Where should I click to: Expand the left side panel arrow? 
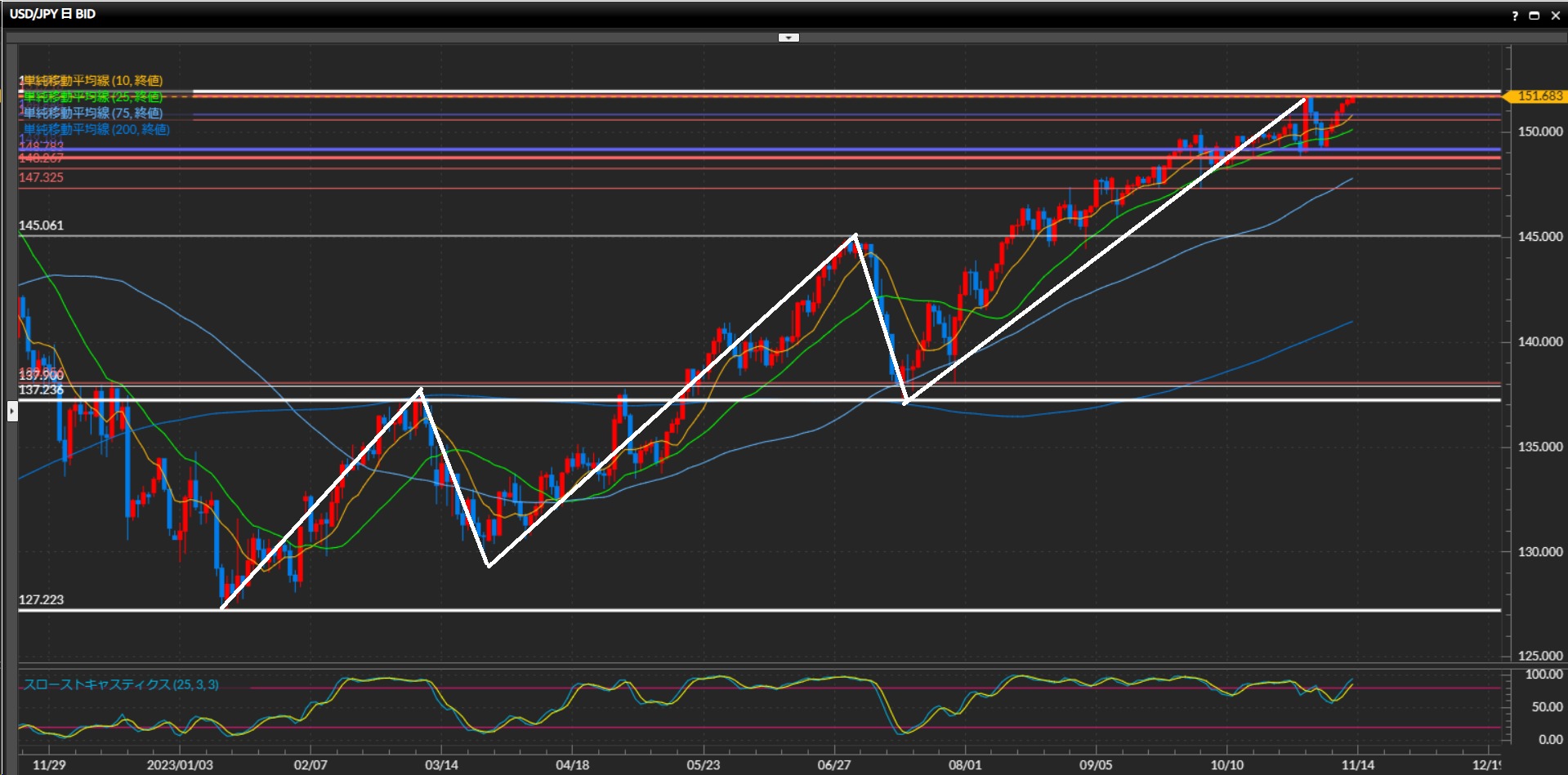point(12,411)
